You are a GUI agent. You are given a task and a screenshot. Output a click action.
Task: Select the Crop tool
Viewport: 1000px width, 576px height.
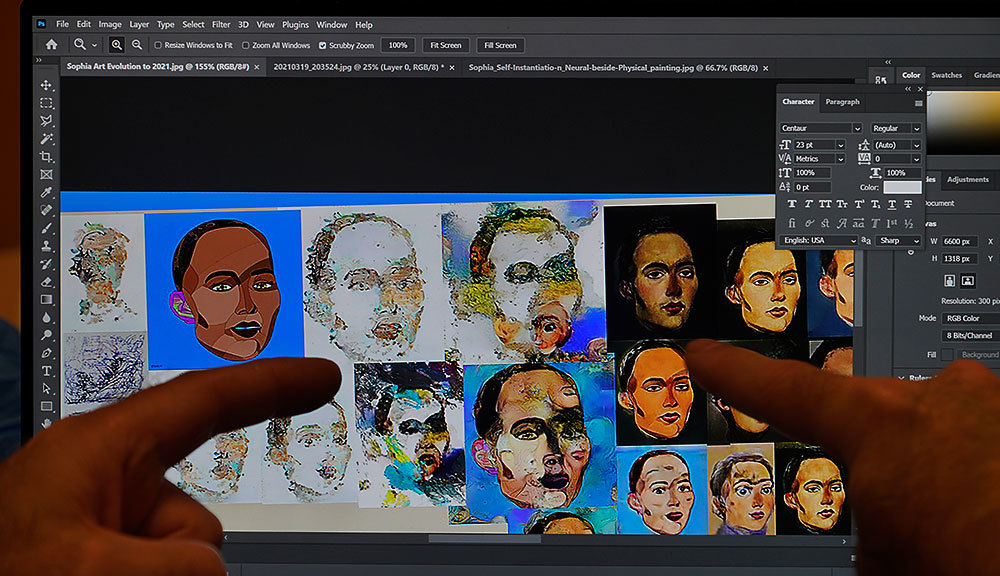46,157
